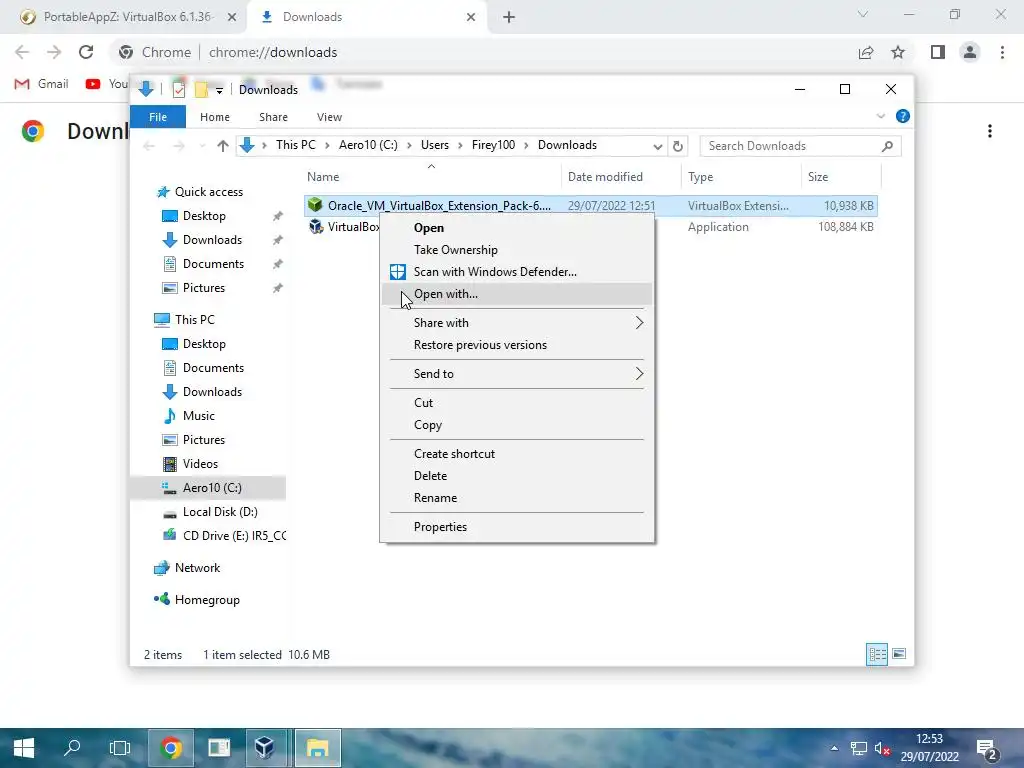Select 'Restore previous versions'
The height and width of the screenshot is (768, 1024).
point(517,345)
